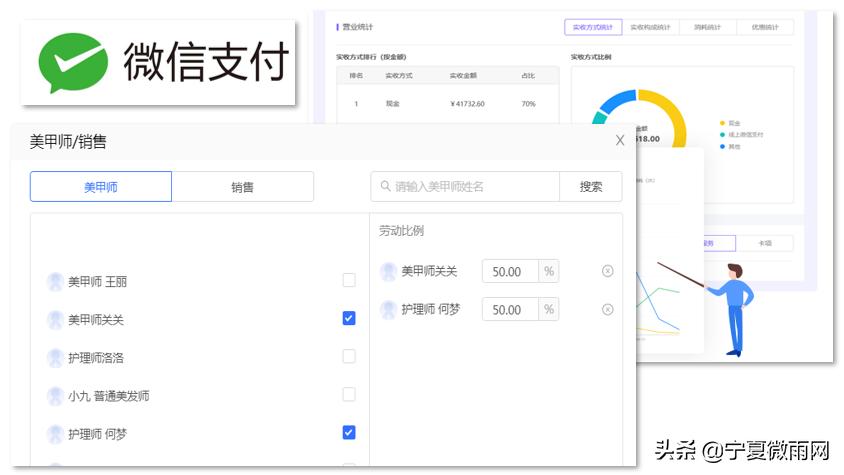Open 消耗统计 tab in background page
Viewport: 844px width, 475px height.
point(707,27)
